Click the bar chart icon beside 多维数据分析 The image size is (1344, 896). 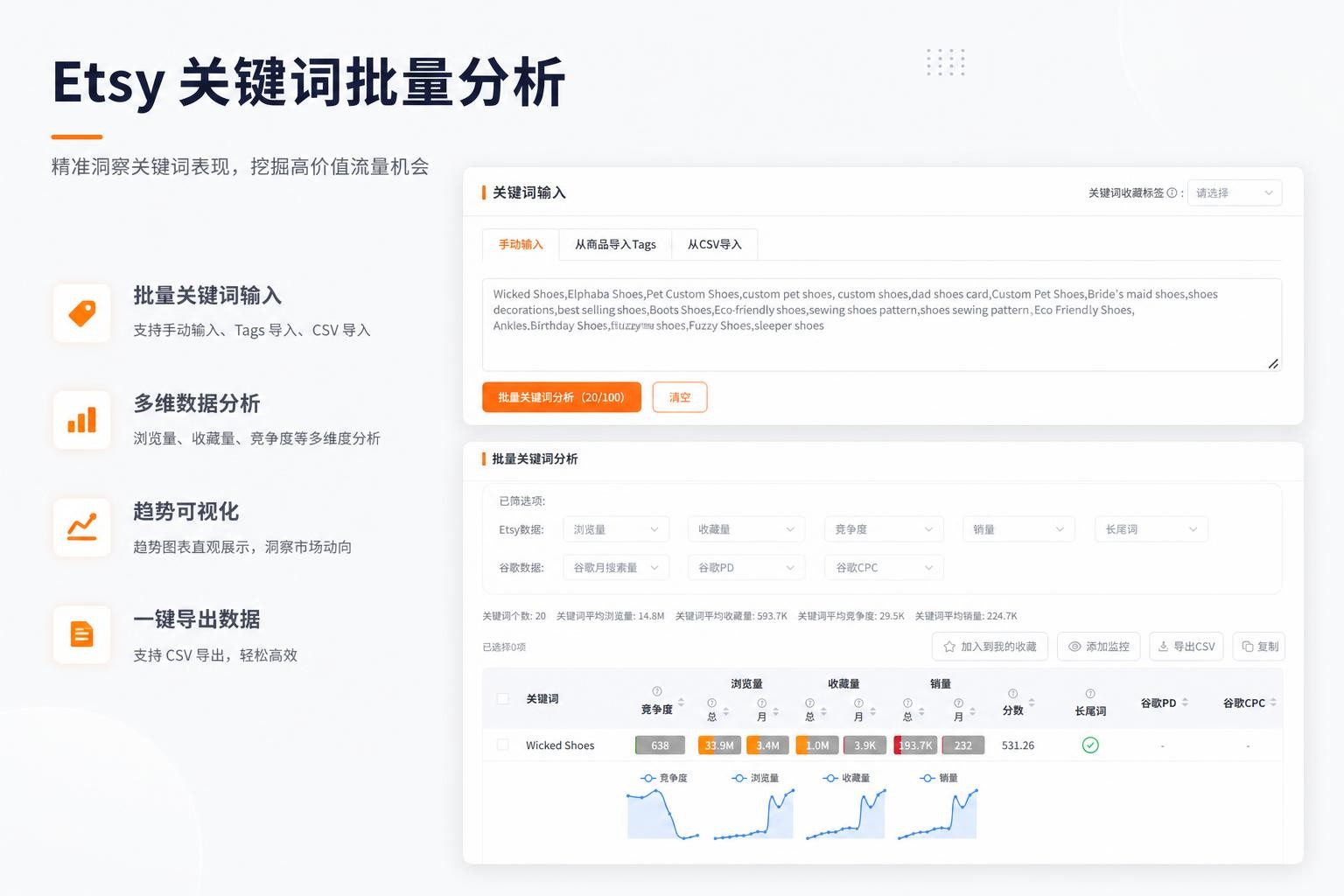[82, 420]
